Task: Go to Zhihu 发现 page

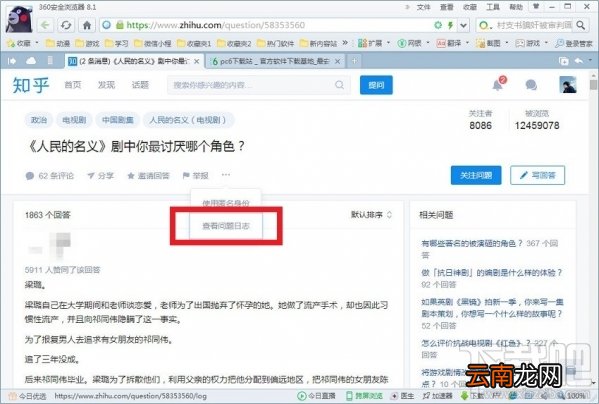Action: (106, 85)
